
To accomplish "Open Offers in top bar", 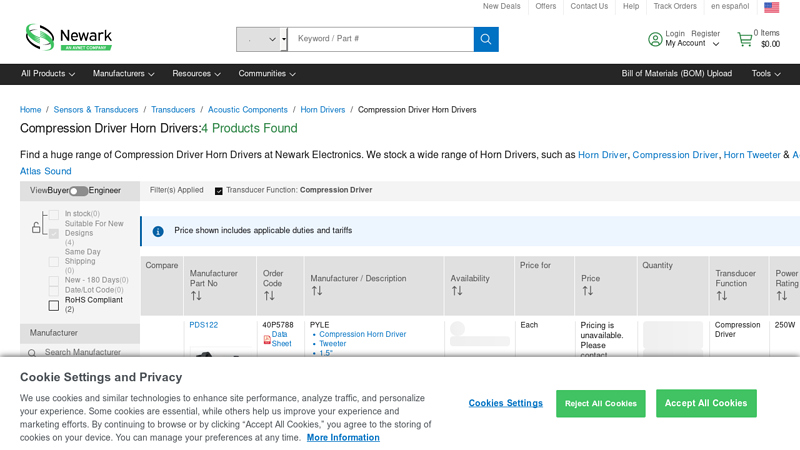I will (545, 6).
